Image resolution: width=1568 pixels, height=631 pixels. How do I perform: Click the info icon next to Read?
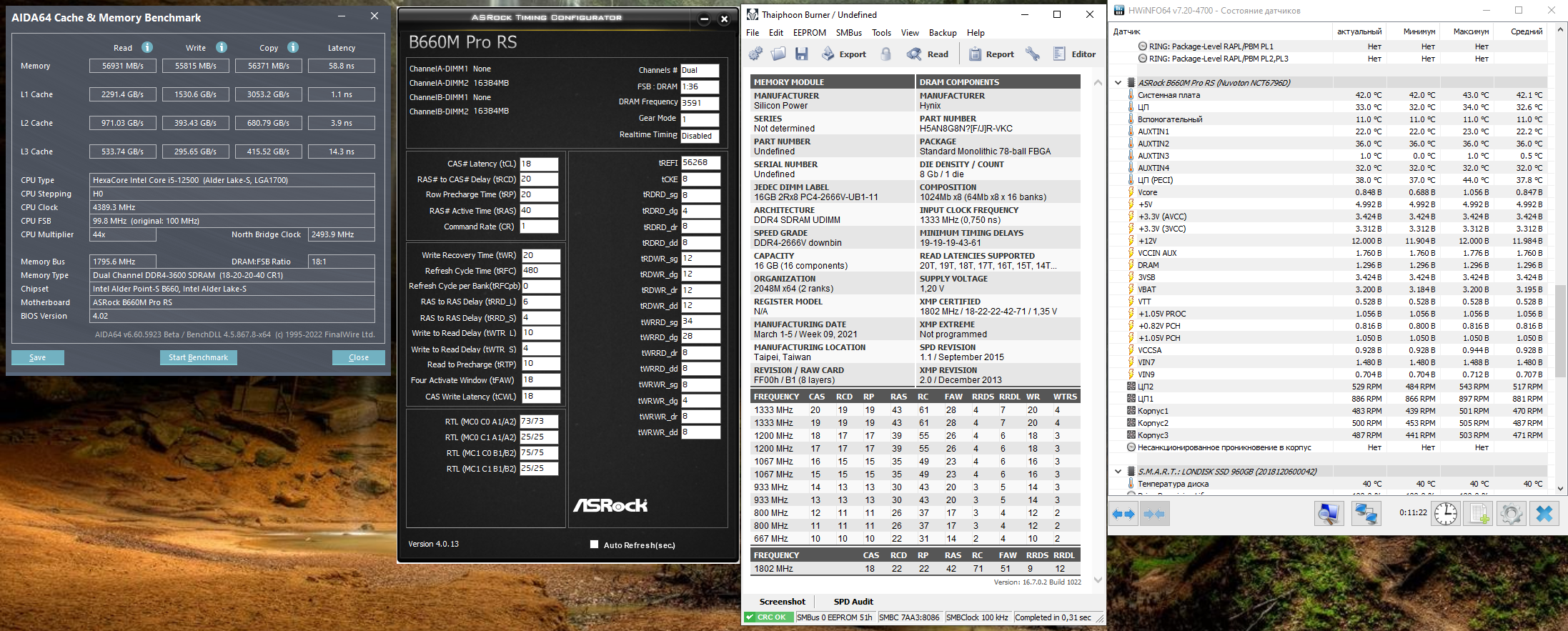pos(147,47)
